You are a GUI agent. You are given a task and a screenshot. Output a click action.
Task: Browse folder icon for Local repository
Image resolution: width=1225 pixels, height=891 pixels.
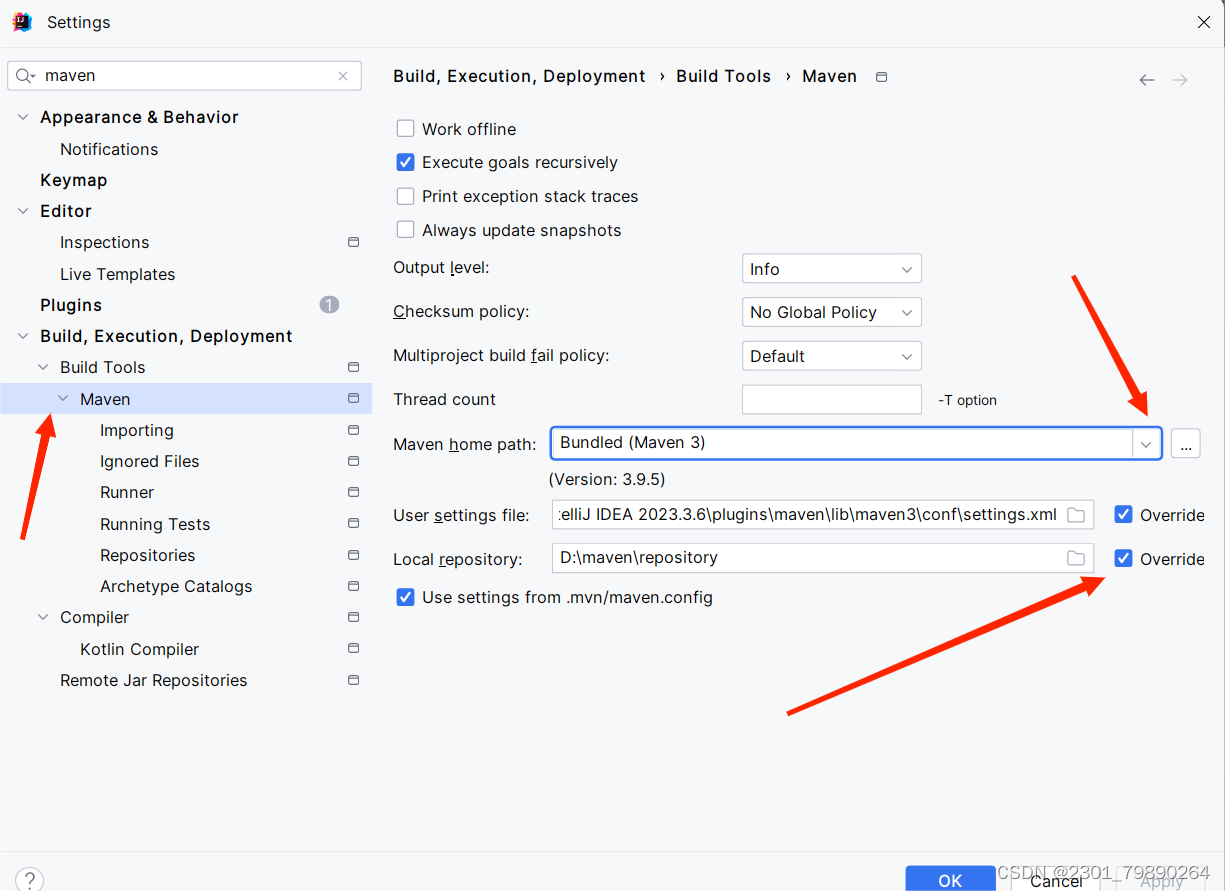pos(1076,558)
